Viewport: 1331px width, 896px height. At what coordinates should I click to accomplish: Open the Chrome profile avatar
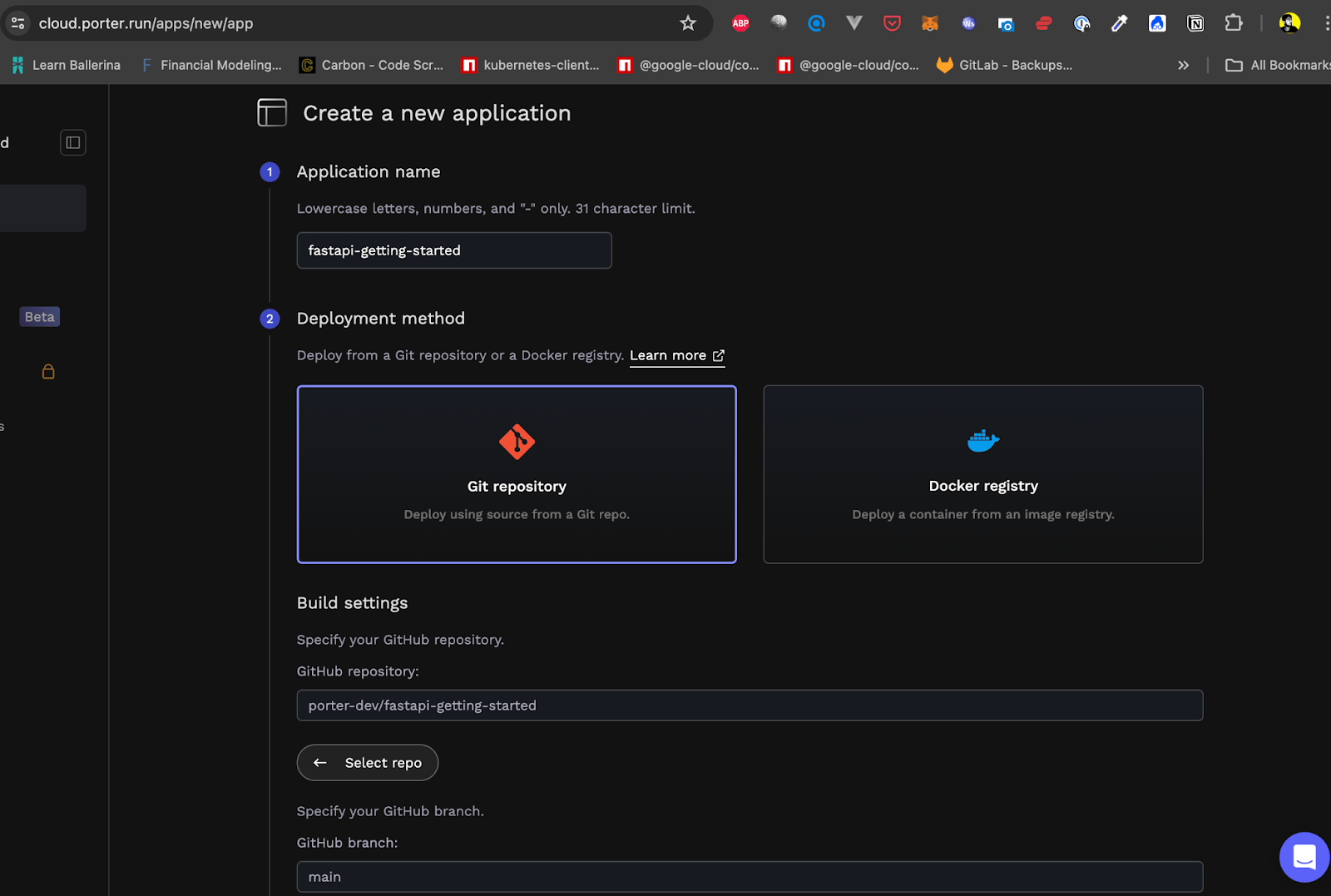1289,23
